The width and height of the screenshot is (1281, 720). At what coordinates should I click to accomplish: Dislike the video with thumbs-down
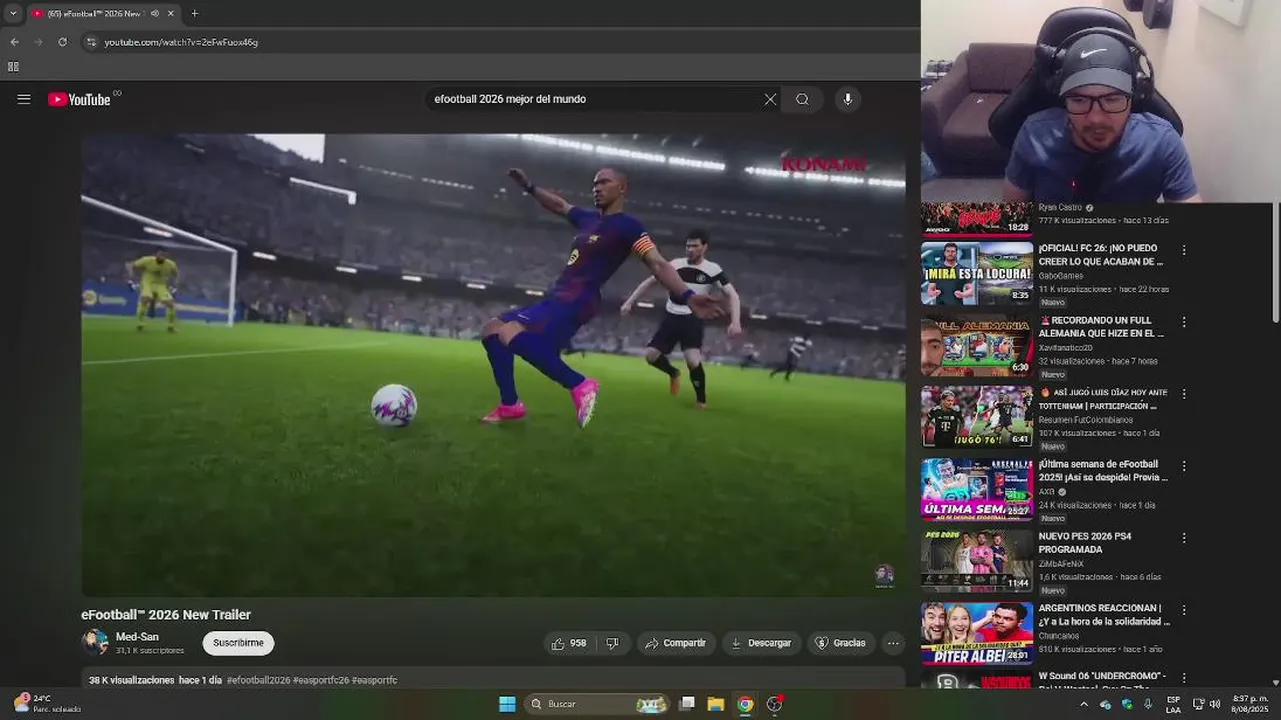(612, 643)
